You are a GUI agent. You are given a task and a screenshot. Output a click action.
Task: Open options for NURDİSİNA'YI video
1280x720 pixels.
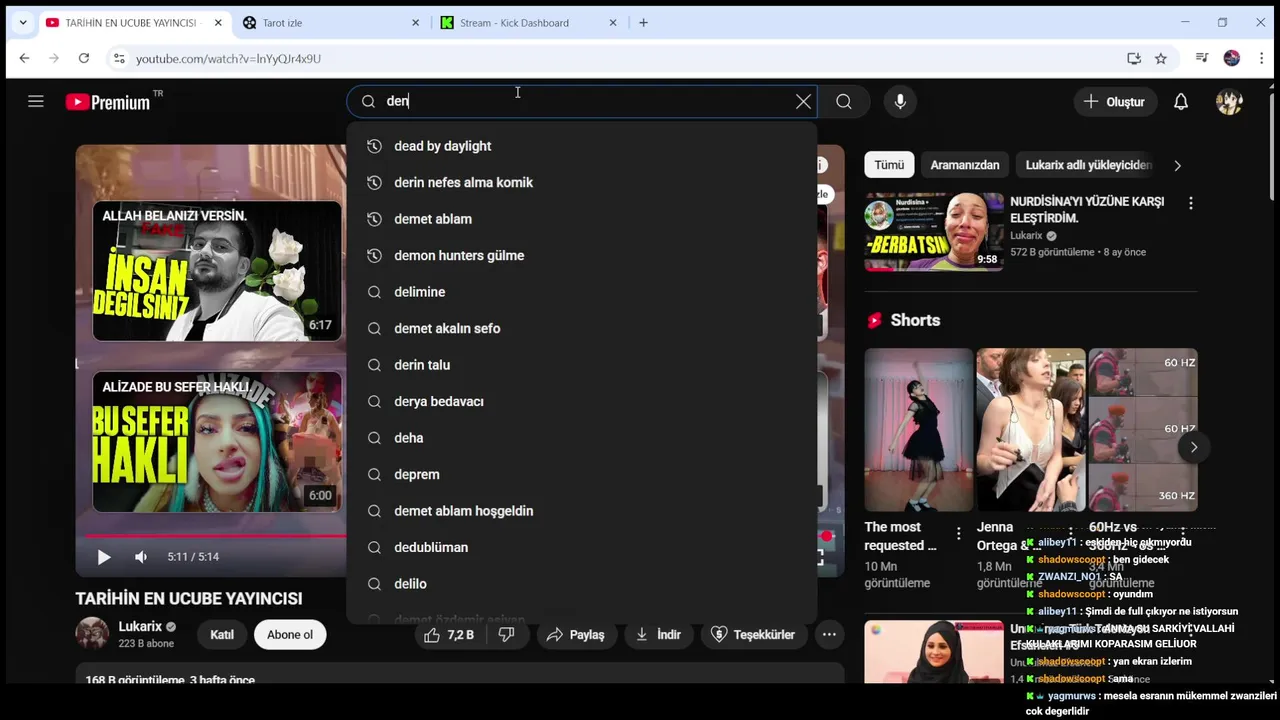[1190, 203]
